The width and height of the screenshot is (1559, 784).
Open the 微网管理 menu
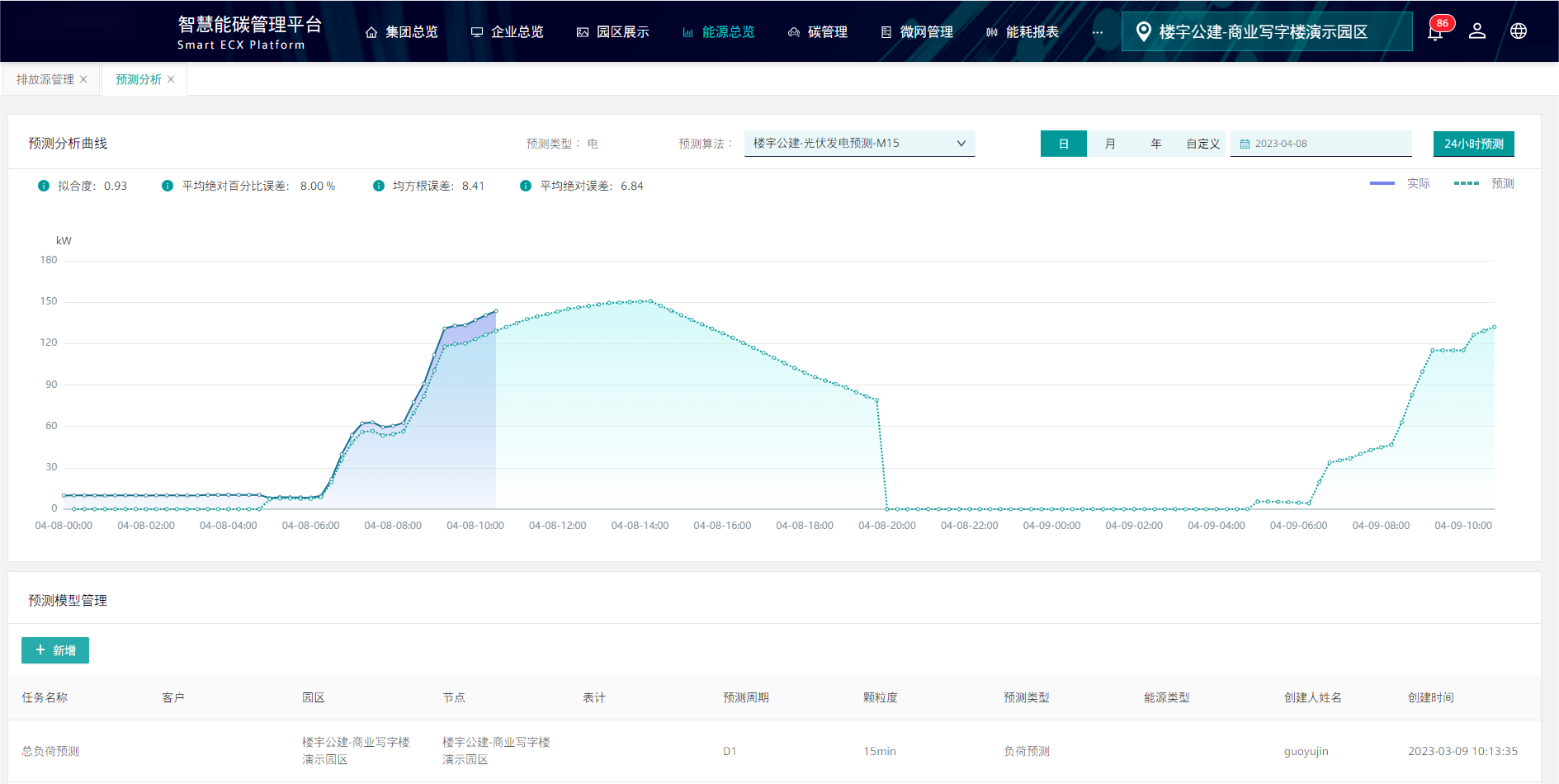click(917, 32)
